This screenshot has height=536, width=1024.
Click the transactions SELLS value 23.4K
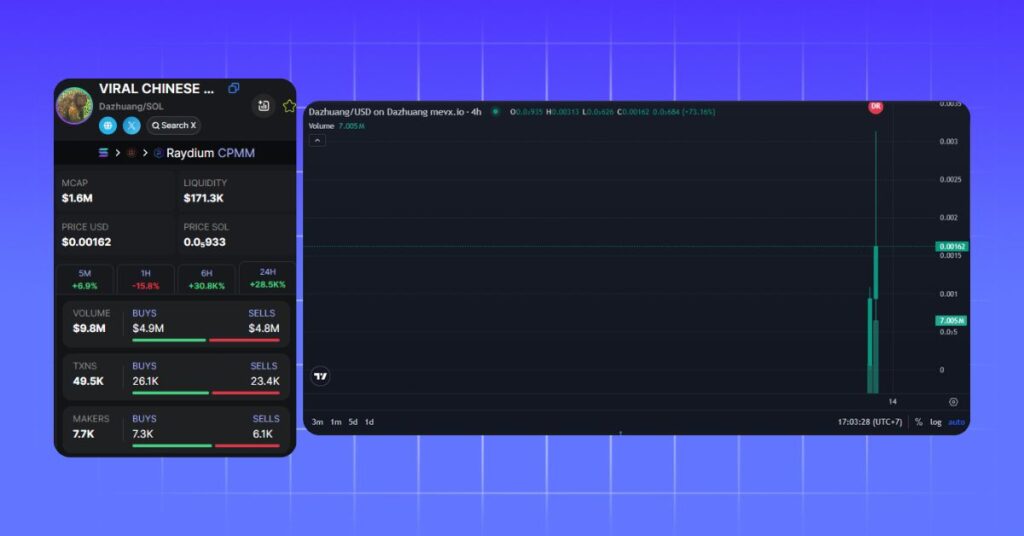(265, 381)
